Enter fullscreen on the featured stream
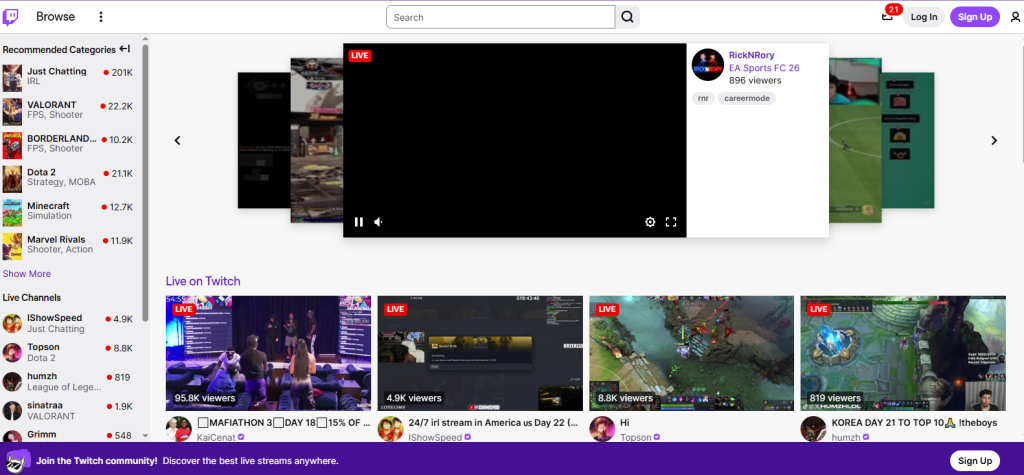 coord(671,222)
